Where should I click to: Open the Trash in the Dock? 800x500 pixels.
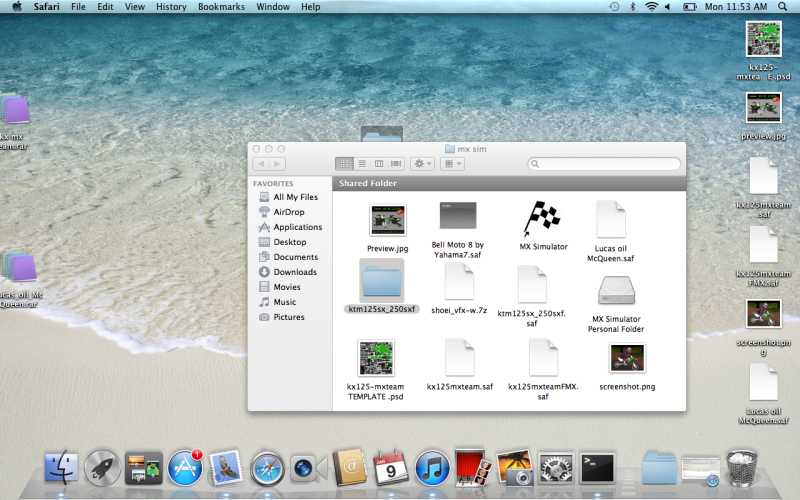[x=742, y=467]
